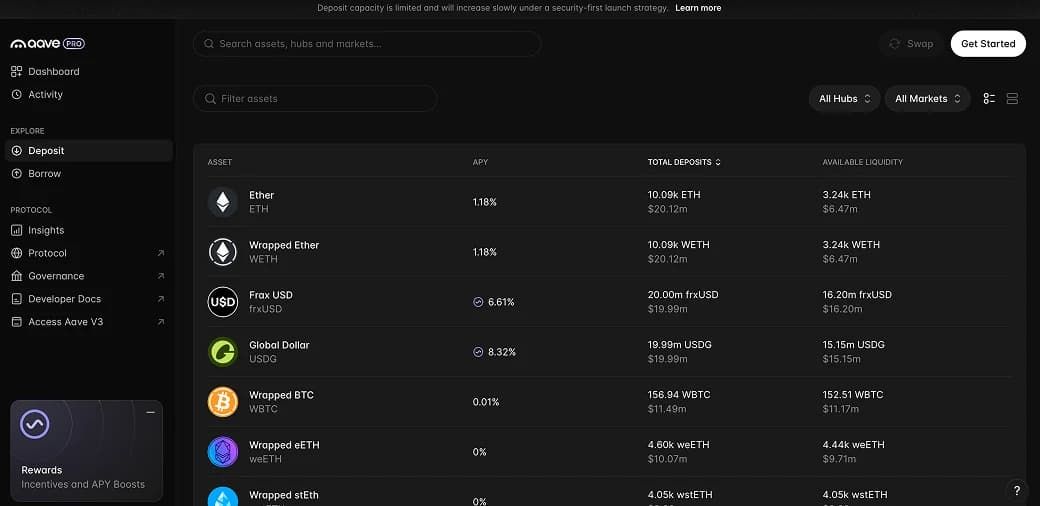Image resolution: width=1040 pixels, height=506 pixels.
Task: Click the Get Started button
Action: coord(988,44)
